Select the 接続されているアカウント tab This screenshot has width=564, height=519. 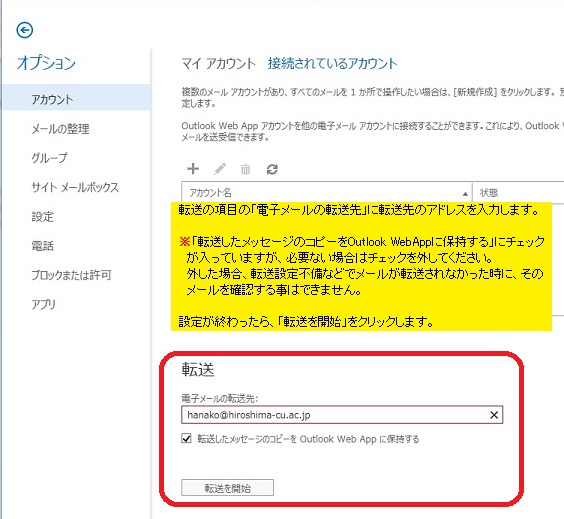[x=332, y=64]
